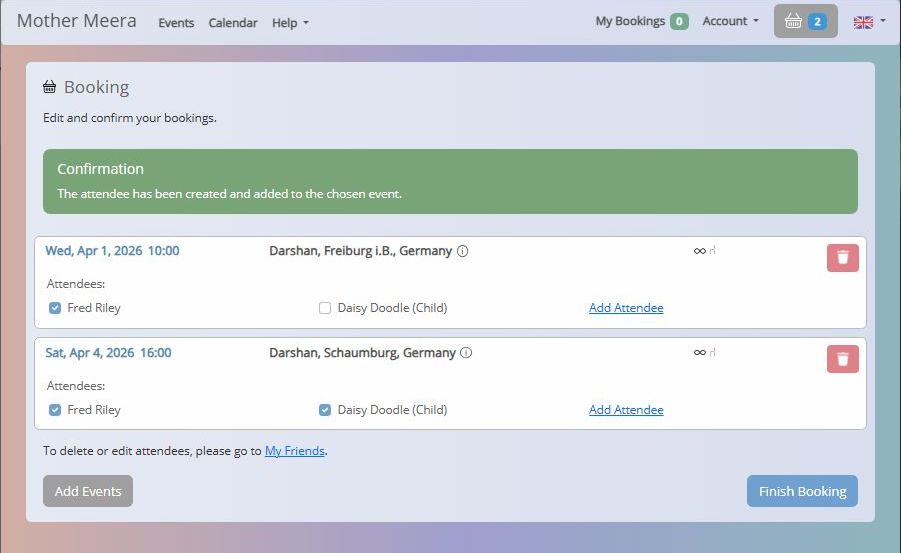Open the shopping basket with 2 items
Viewport: 901px width, 553px height.
click(805, 21)
